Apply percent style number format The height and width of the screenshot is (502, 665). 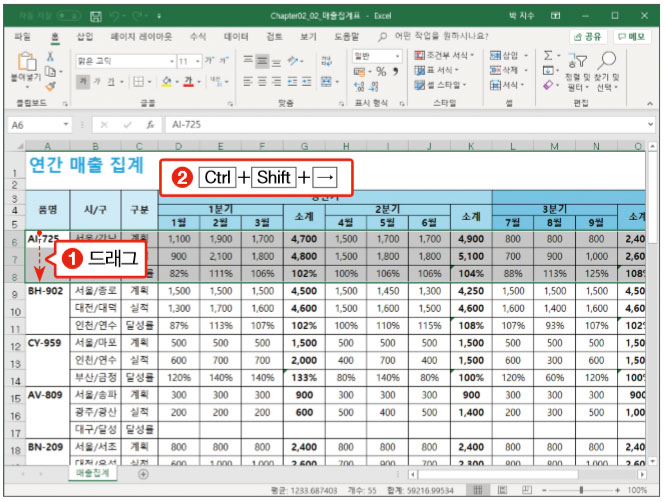coord(381,72)
